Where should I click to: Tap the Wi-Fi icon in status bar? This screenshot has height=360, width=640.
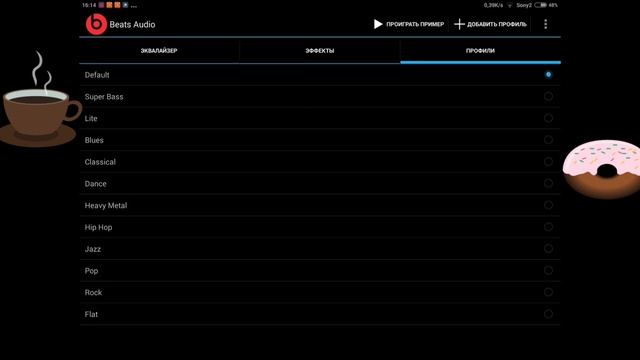[x=509, y=5]
